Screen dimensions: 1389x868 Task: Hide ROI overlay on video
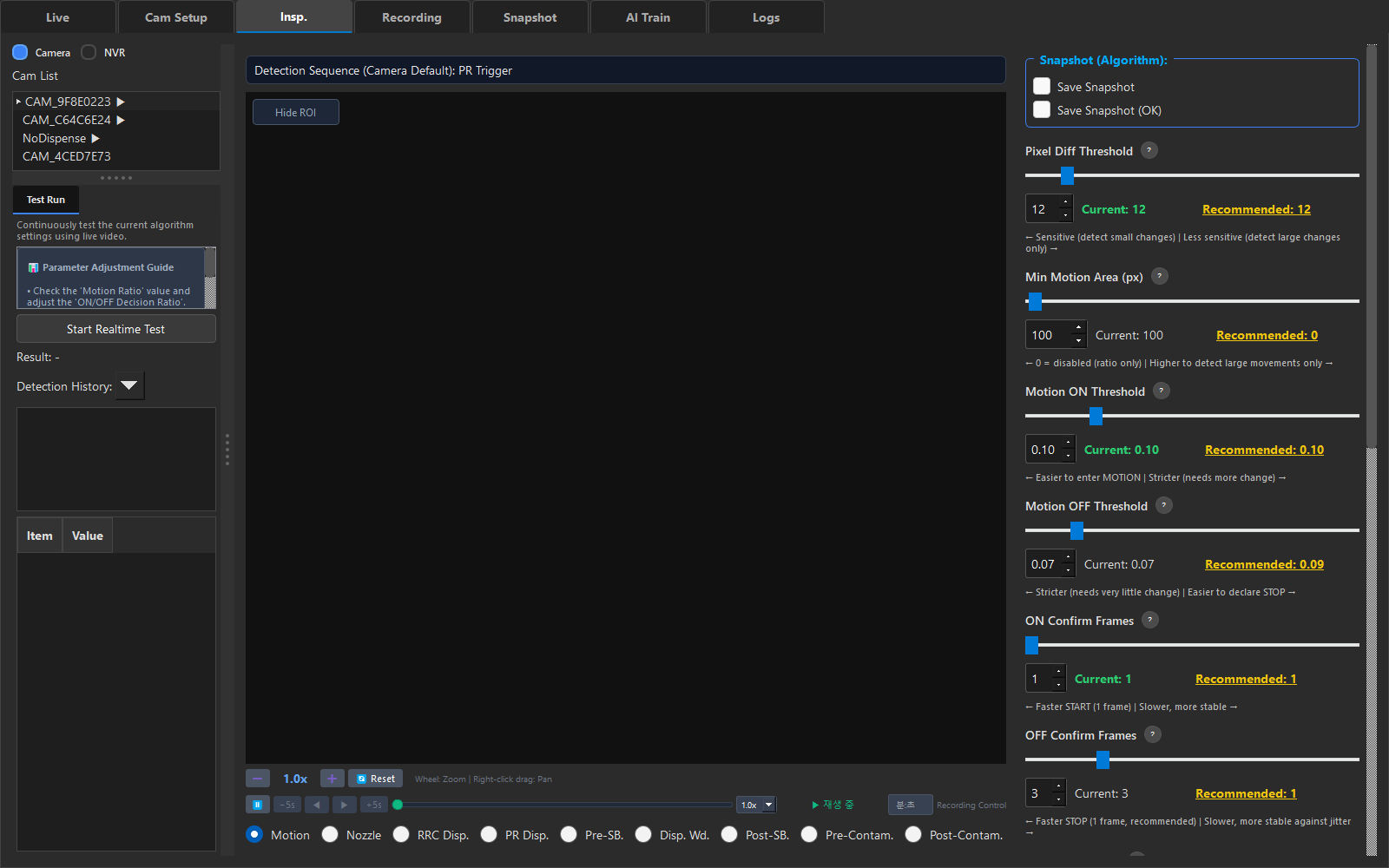tap(296, 112)
